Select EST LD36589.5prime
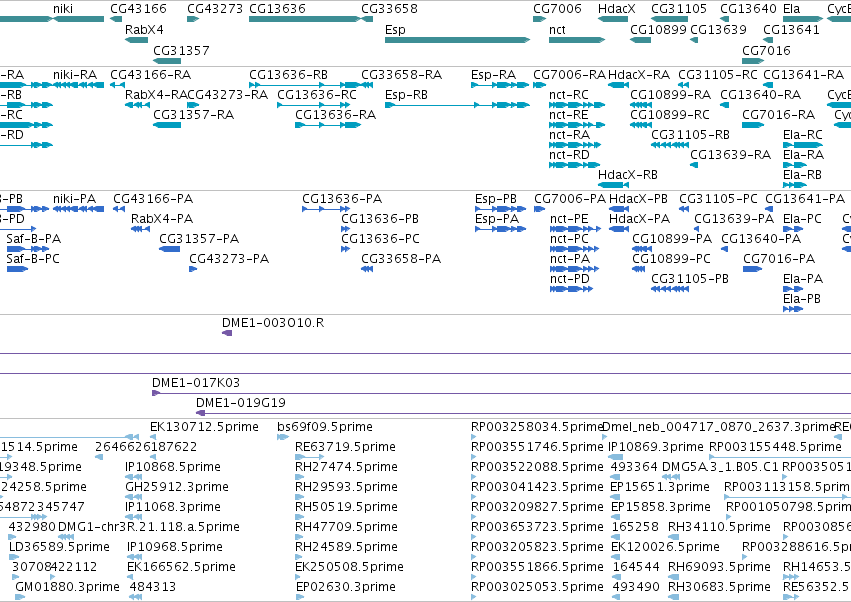The width and height of the screenshot is (851, 602). pyautogui.click(x=14, y=557)
